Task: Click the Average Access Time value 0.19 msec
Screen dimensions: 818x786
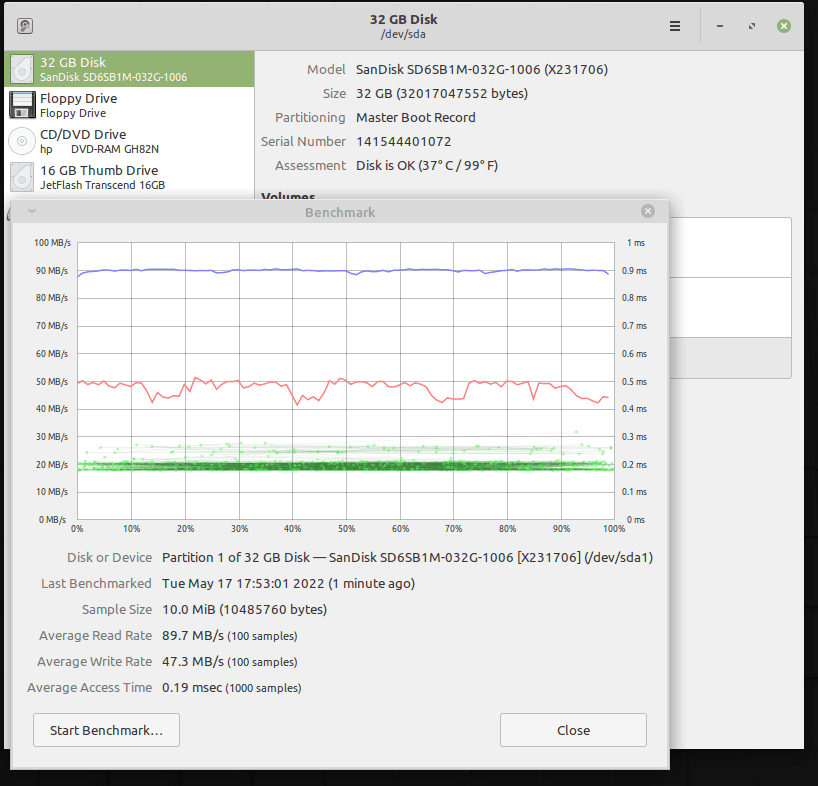Action: [x=232, y=688]
